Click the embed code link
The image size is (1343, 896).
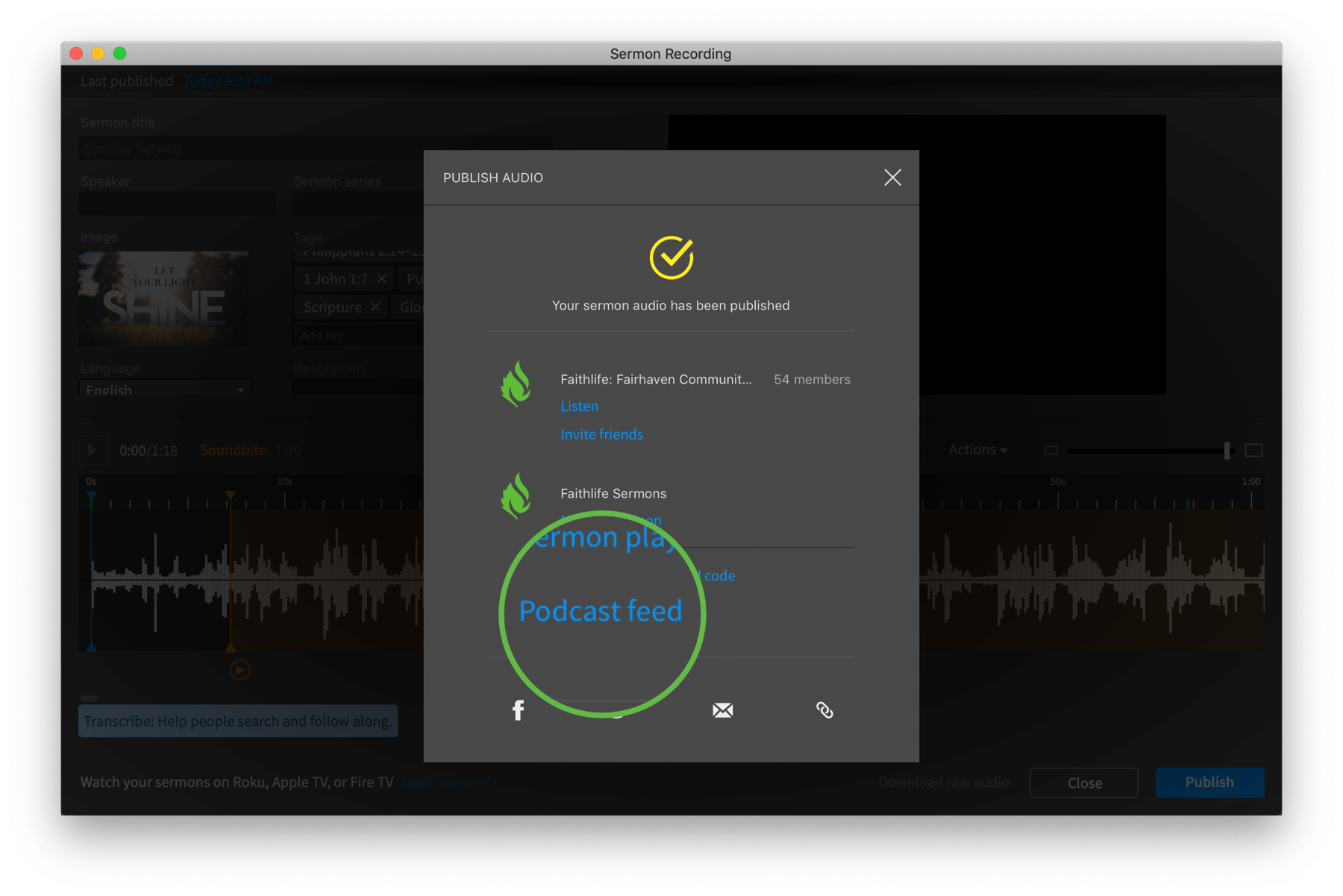click(x=718, y=575)
